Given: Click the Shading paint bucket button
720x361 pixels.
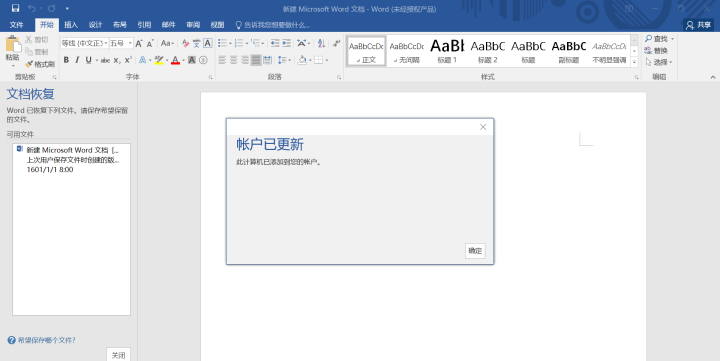Looking at the screenshot, I should coord(302,60).
